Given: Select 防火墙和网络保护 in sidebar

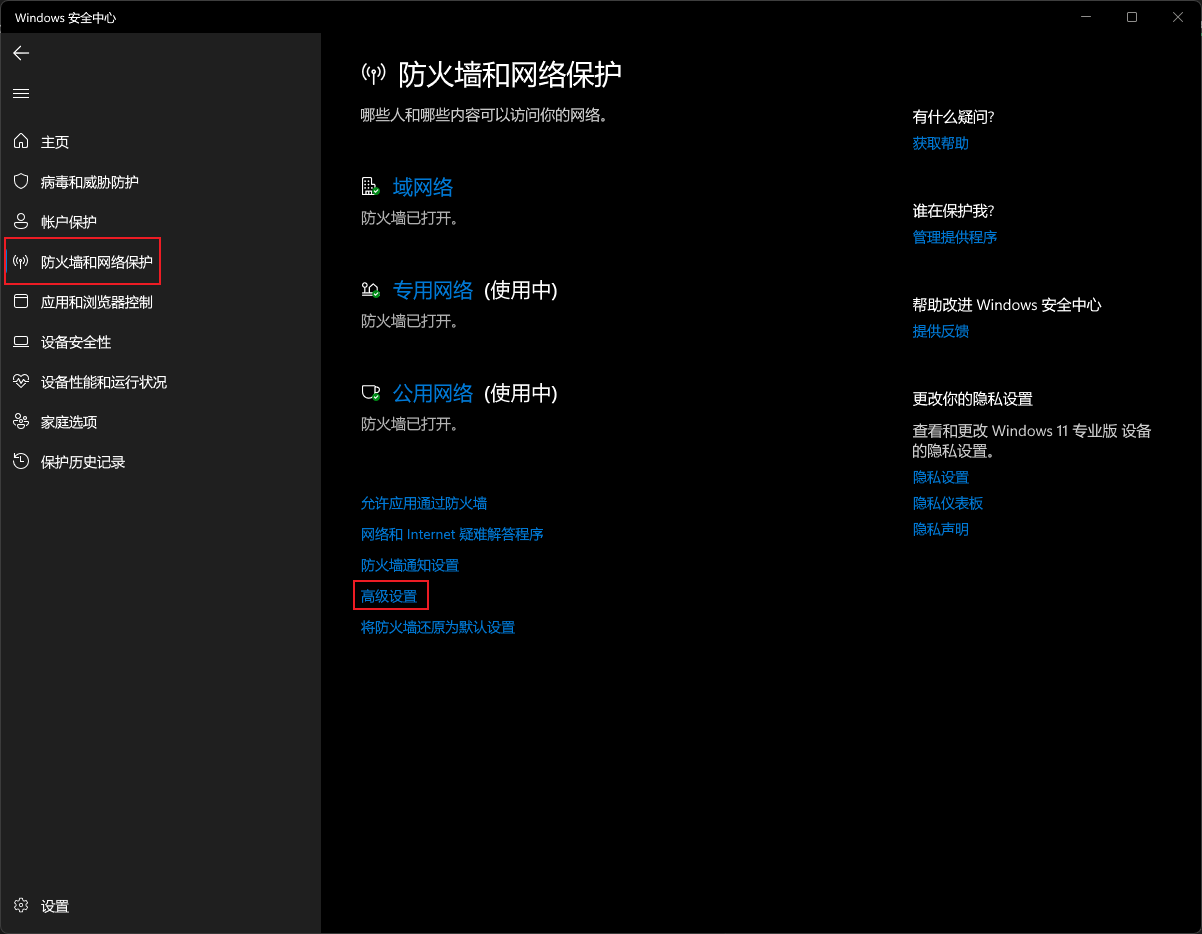Looking at the screenshot, I should pyautogui.click(x=160, y=262).
